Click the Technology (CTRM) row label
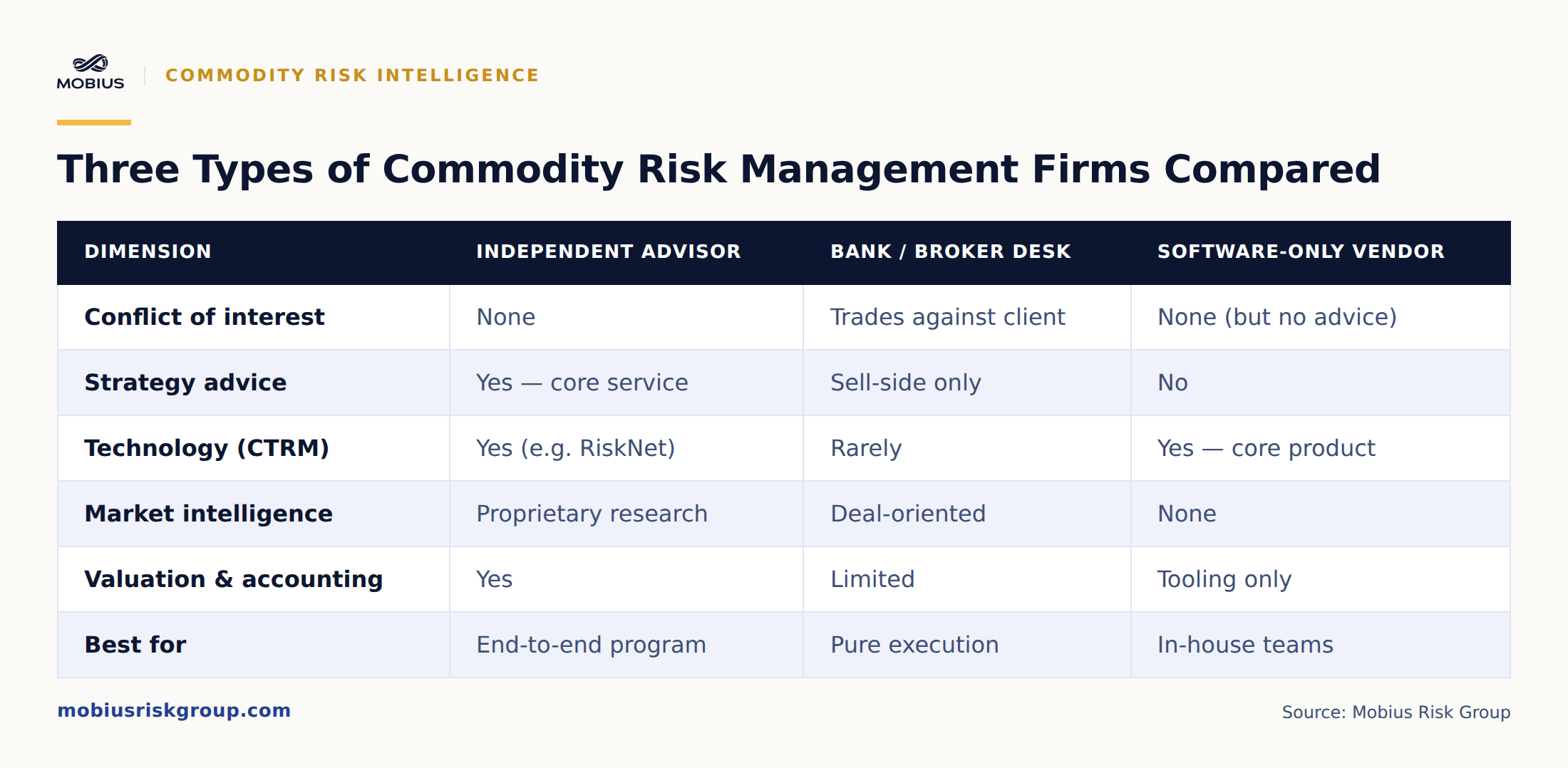The width and height of the screenshot is (1568, 768). coord(207,448)
